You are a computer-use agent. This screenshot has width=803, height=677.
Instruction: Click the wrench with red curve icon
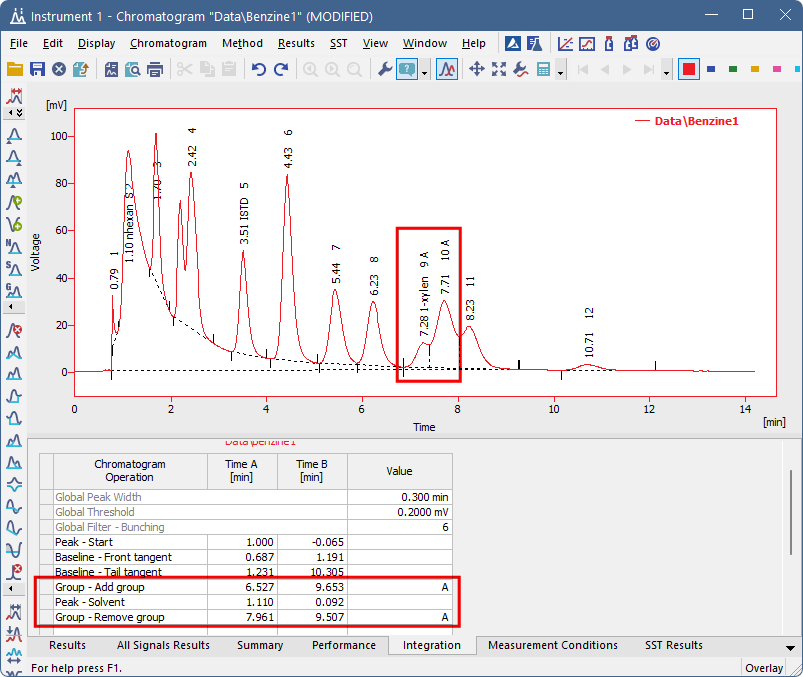tap(521, 69)
